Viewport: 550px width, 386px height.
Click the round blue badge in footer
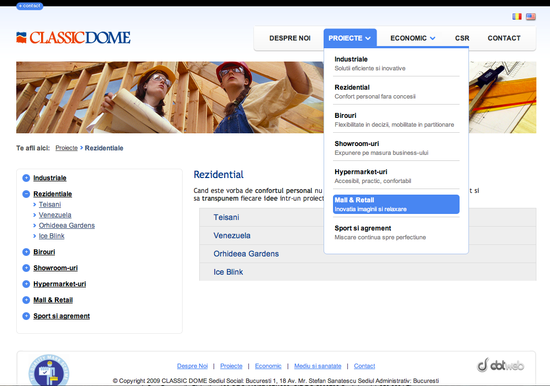[49, 370]
